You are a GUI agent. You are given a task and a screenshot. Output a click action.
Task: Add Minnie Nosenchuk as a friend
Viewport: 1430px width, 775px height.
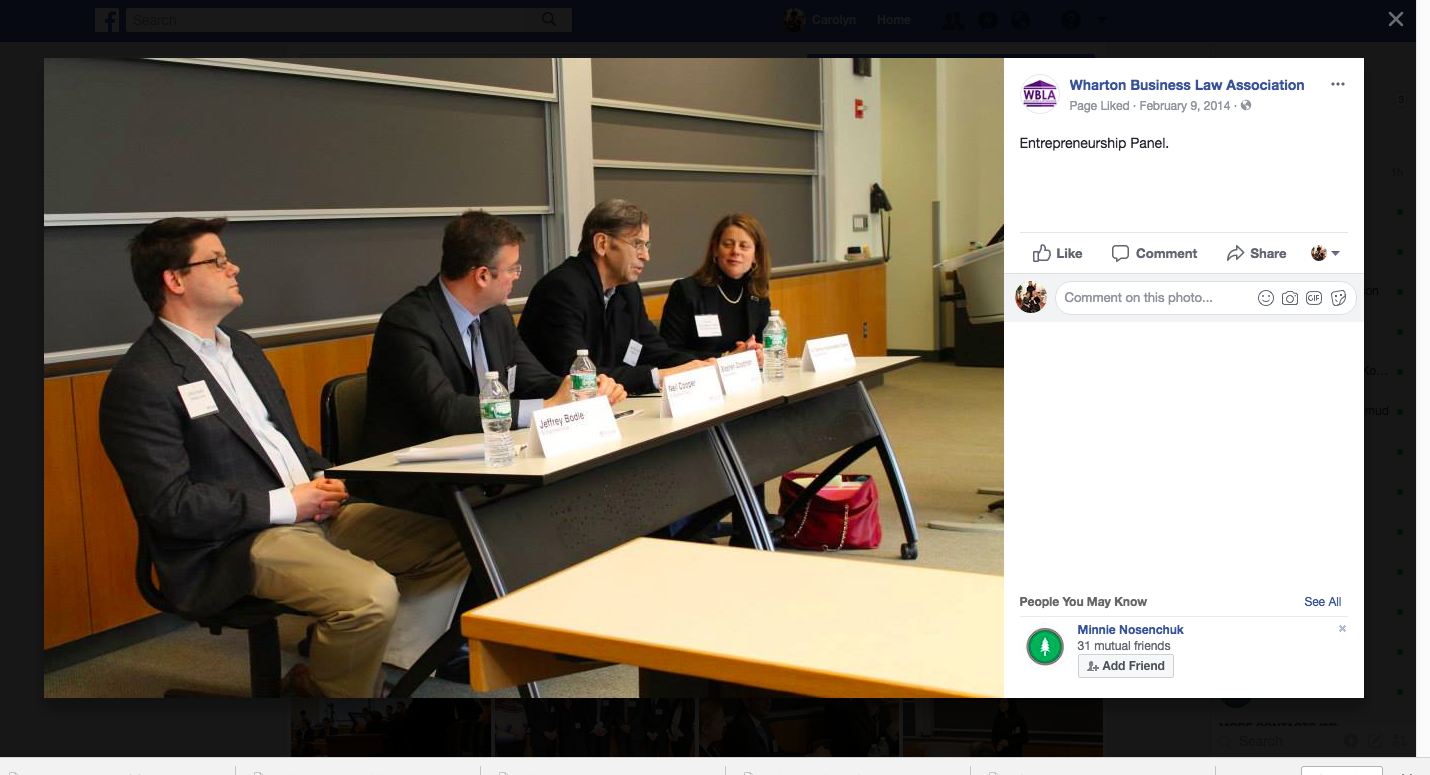[x=1125, y=666]
